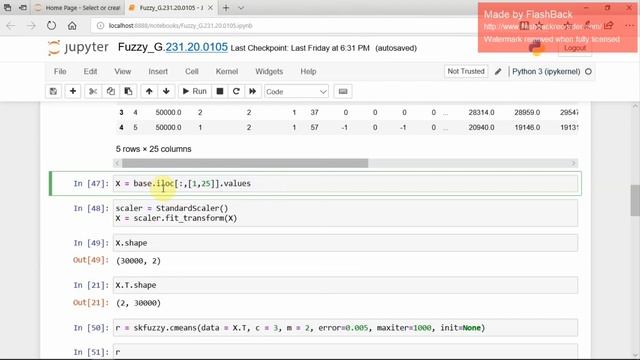This screenshot has width=640, height=360.
Task: Click the kernel idle circle indicator
Action: pos(588,71)
